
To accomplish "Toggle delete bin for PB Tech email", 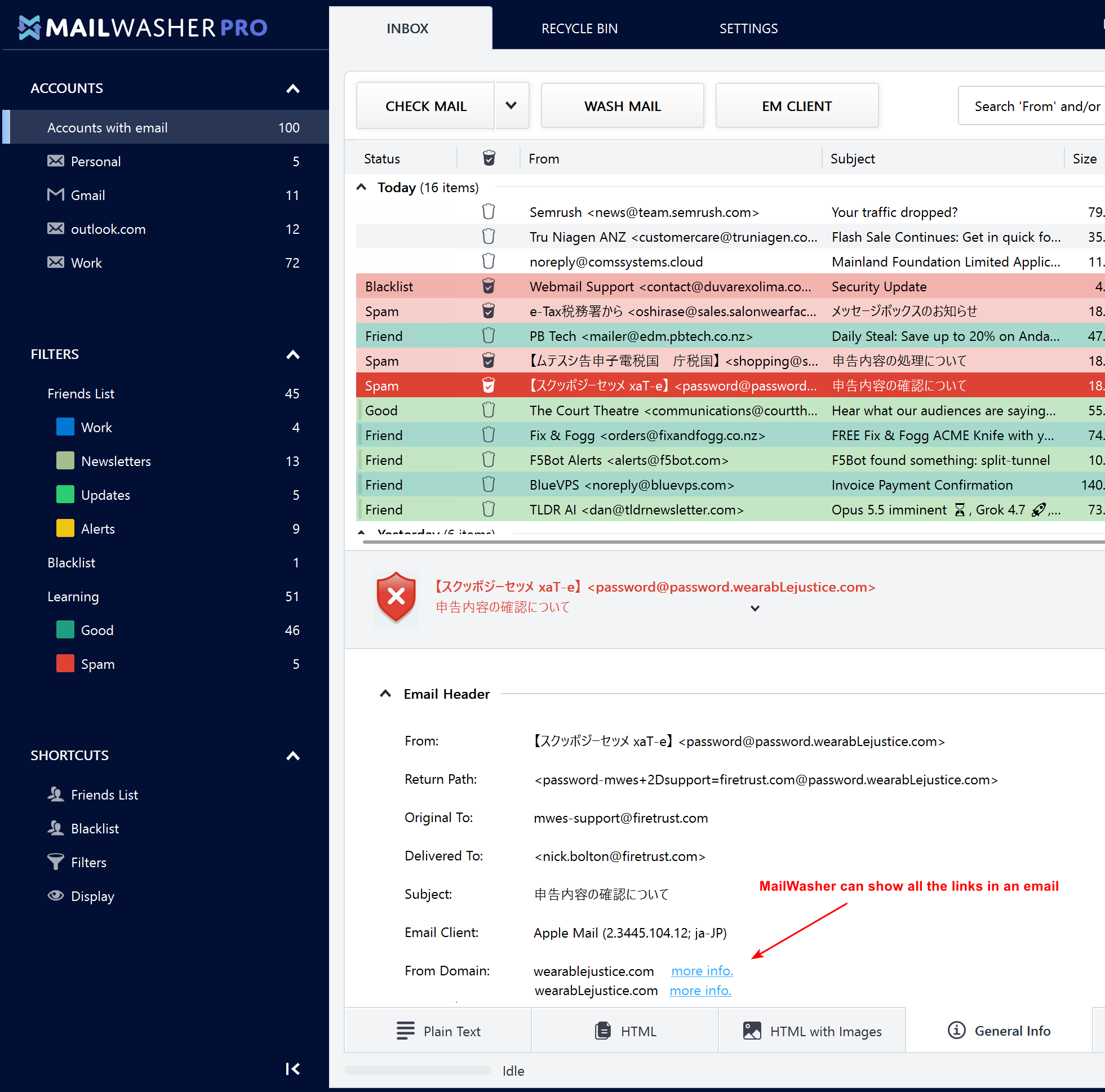I will tap(489, 335).
